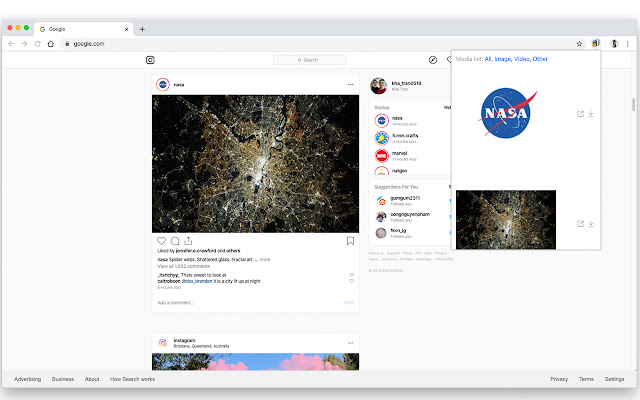Viewport: 640px width, 400px height.
Task: Like the caitrobson comment with its heart
Action: 351,281
